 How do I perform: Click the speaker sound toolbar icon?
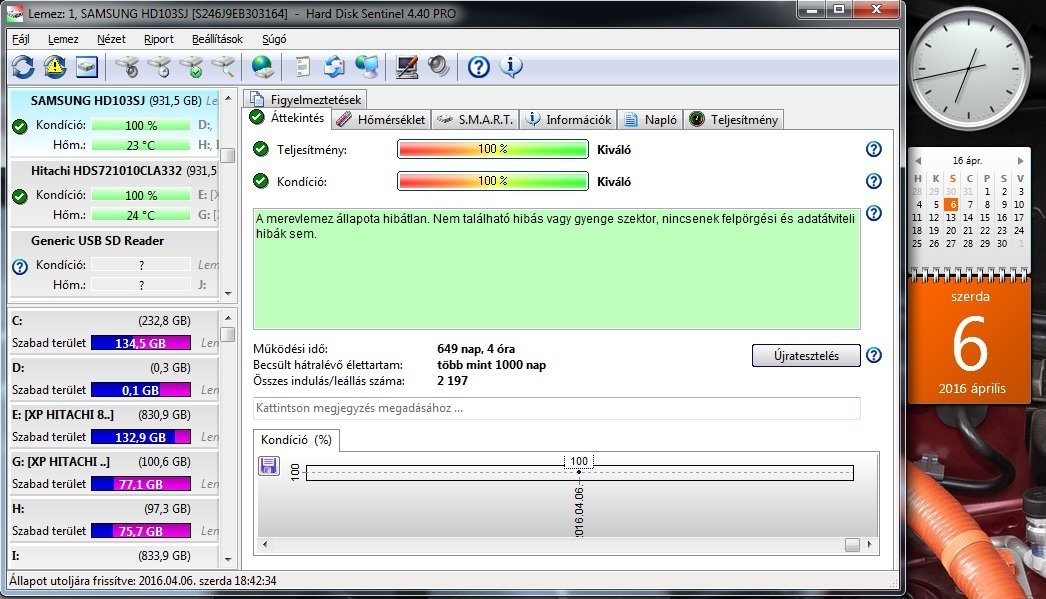click(x=438, y=67)
